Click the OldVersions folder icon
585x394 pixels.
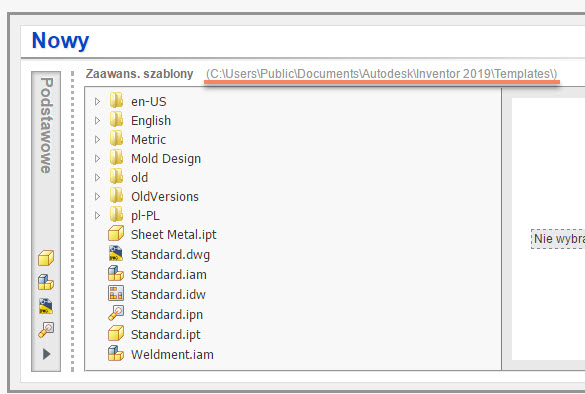coord(116,195)
